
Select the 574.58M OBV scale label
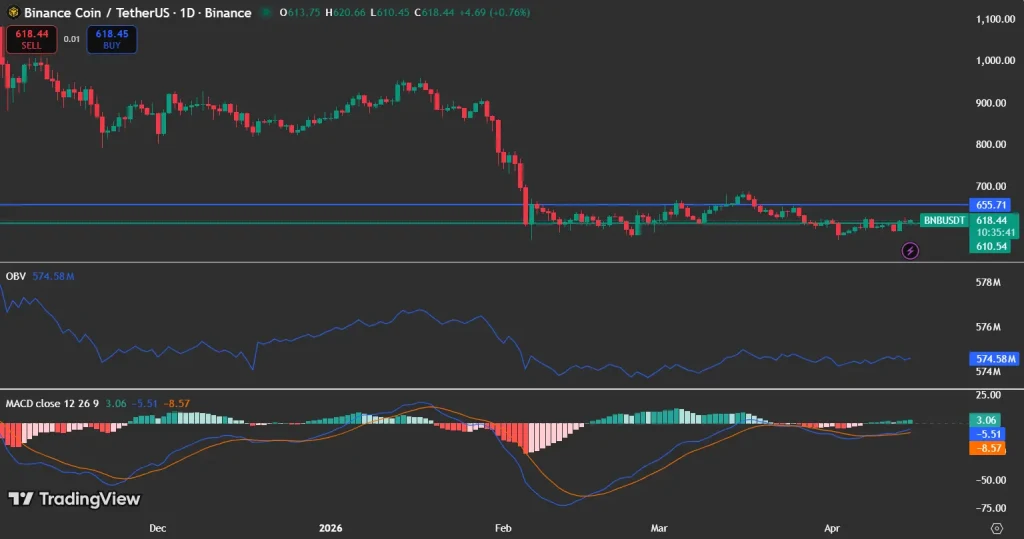pyautogui.click(x=994, y=359)
